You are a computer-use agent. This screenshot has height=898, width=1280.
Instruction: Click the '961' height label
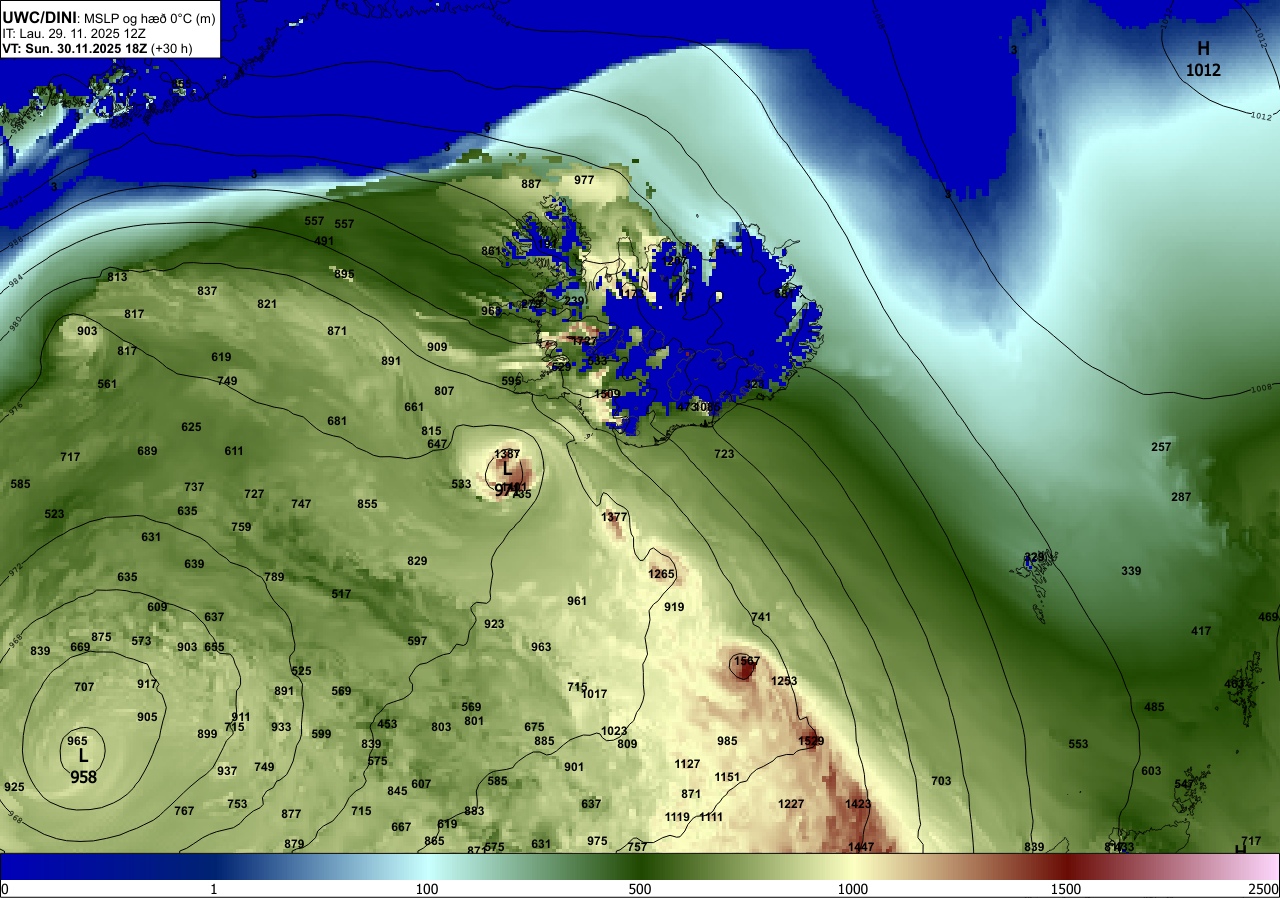click(x=577, y=601)
